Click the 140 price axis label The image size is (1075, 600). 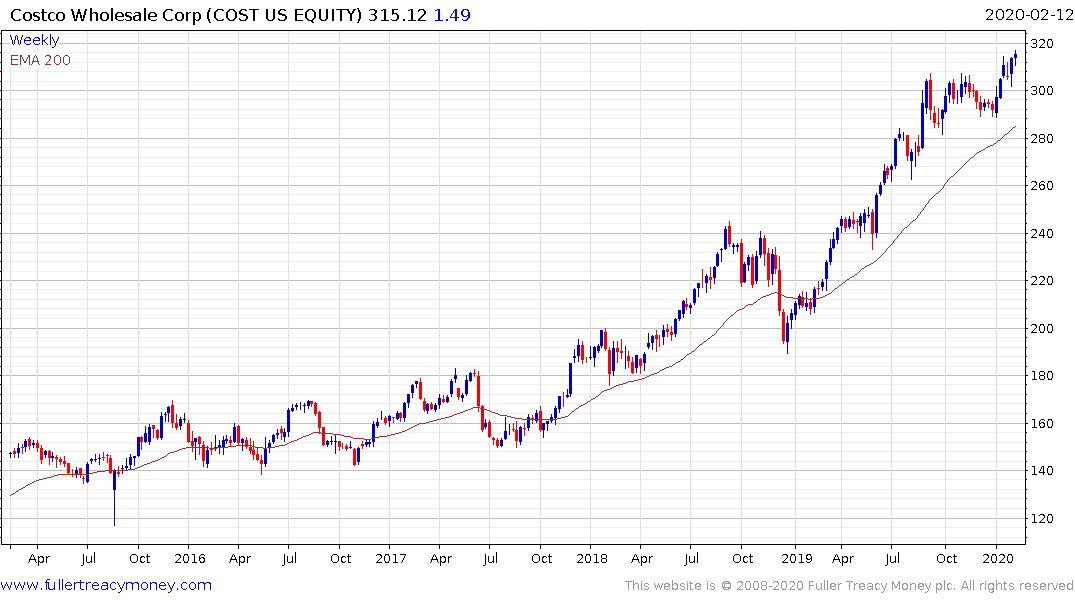tap(1042, 471)
